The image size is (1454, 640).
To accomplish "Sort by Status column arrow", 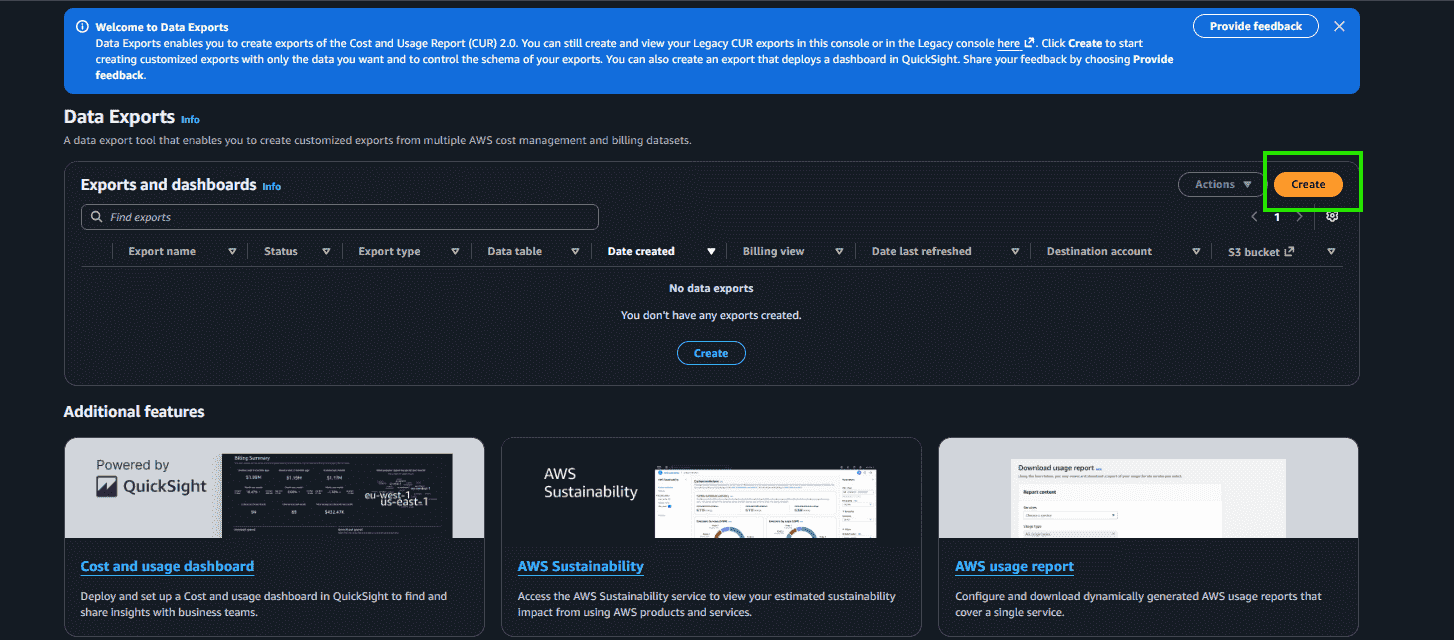I will click(326, 252).
